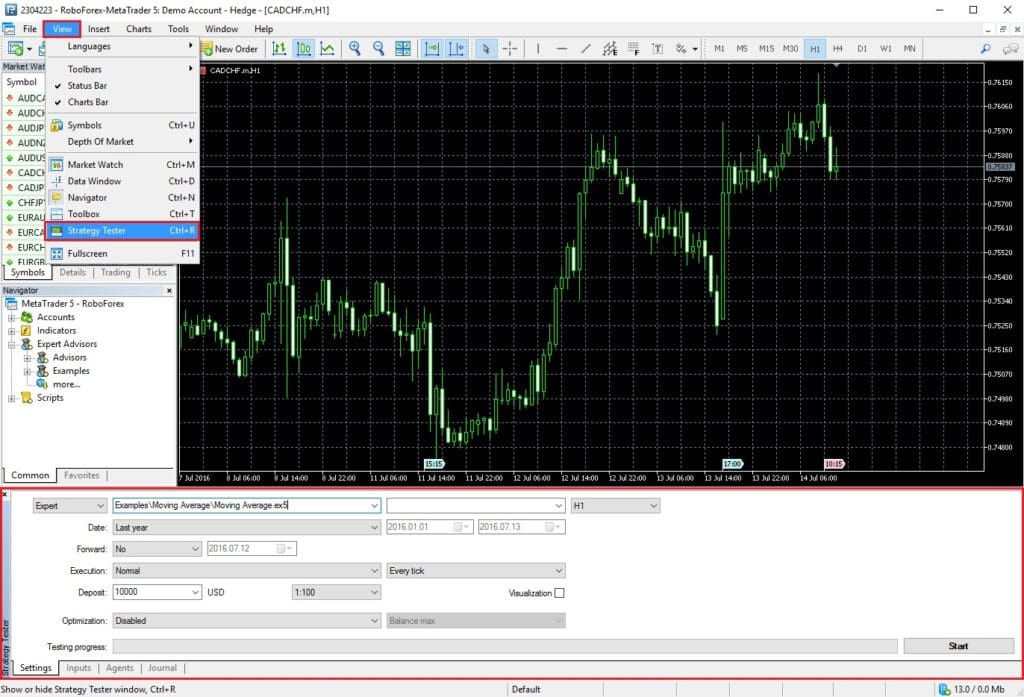Click the Deposit 10000 input field
The image size is (1024, 697).
coord(157,592)
